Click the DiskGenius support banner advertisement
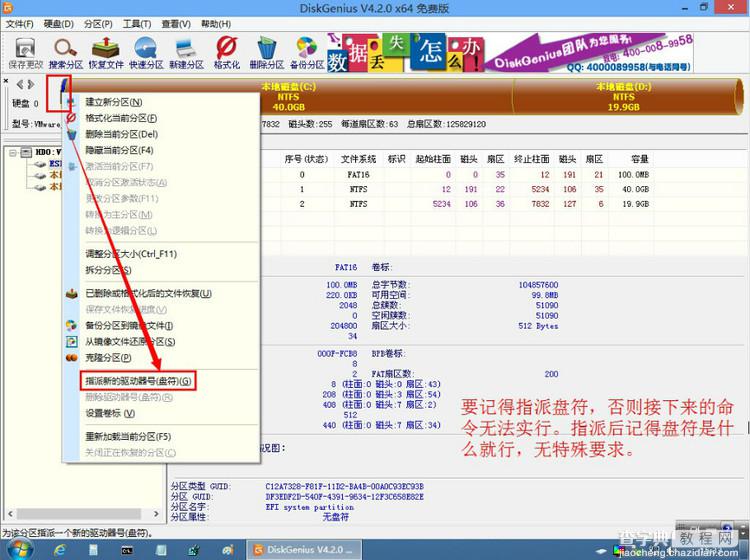The height and width of the screenshot is (560, 750). tap(510, 53)
